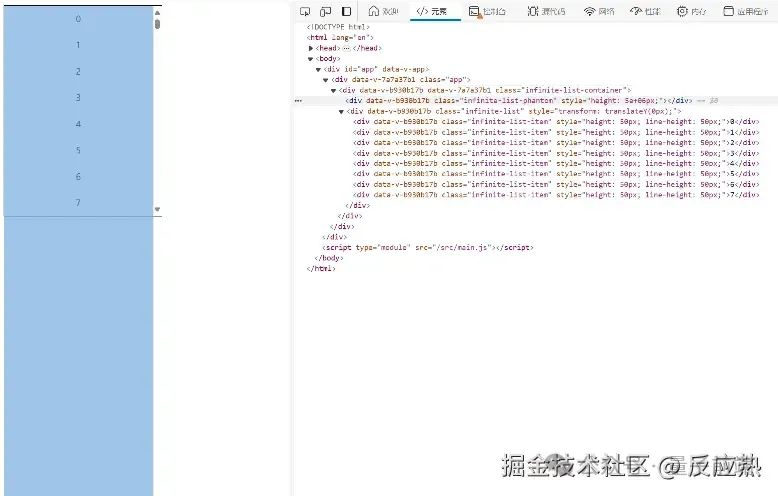Toggle the sidebar dock panel icon
The width and height of the screenshot is (778, 496).
[x=346, y=11]
